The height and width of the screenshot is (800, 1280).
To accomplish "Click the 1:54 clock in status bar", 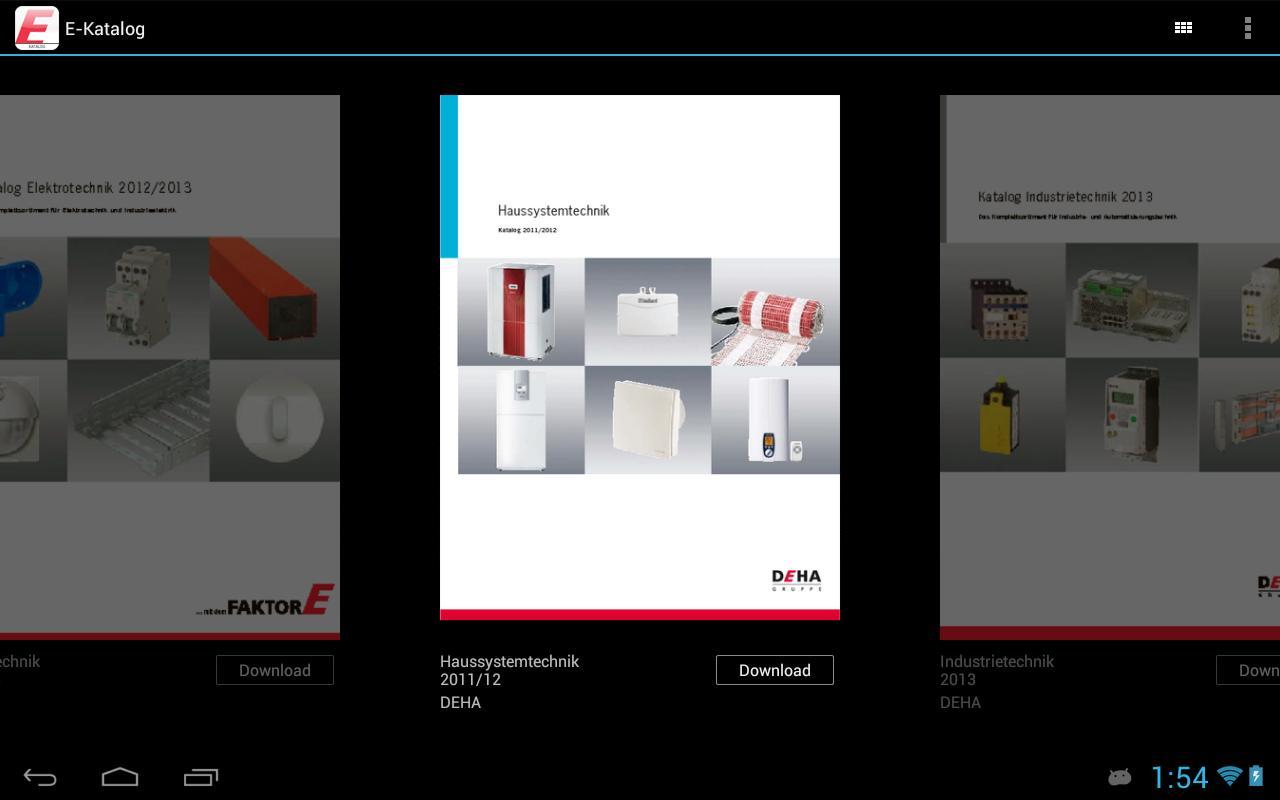I will coord(1179,777).
